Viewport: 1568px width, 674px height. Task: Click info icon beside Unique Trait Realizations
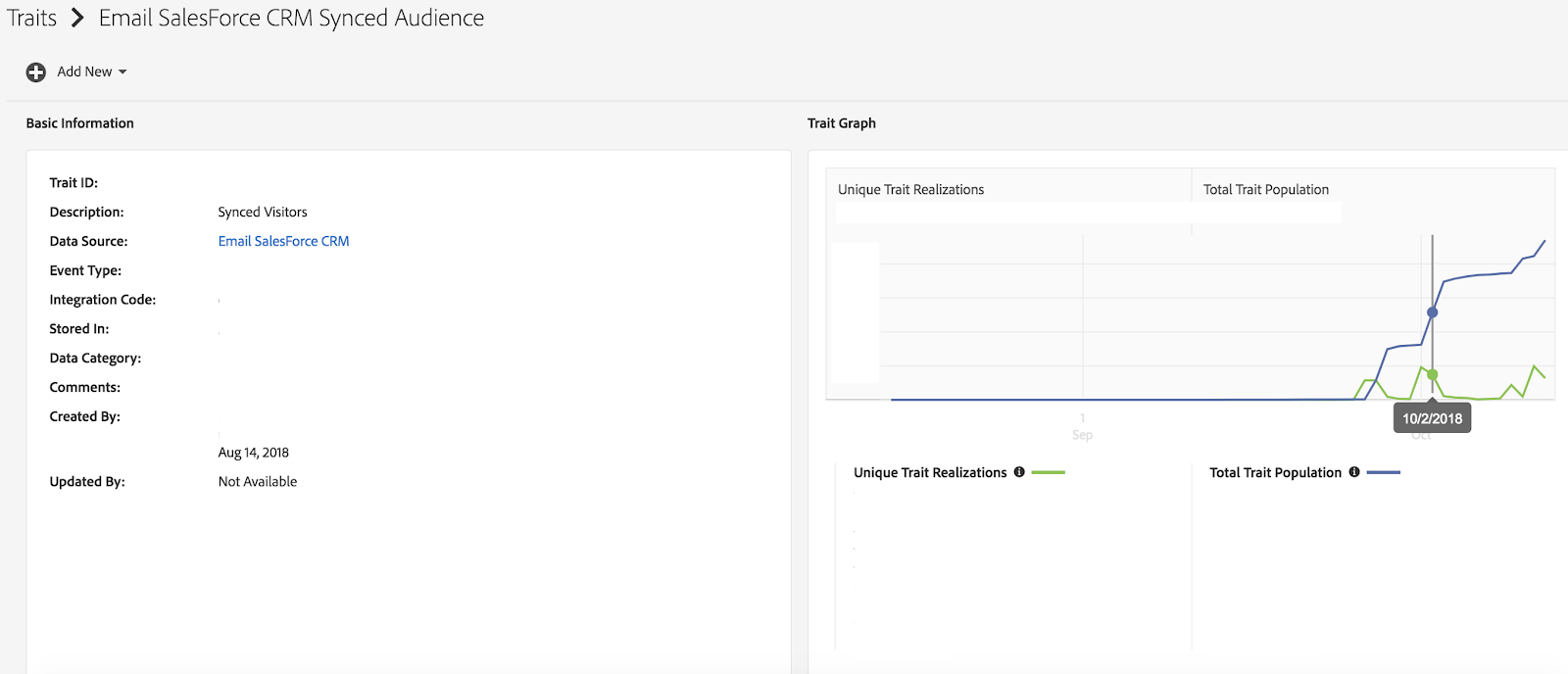tap(1019, 472)
